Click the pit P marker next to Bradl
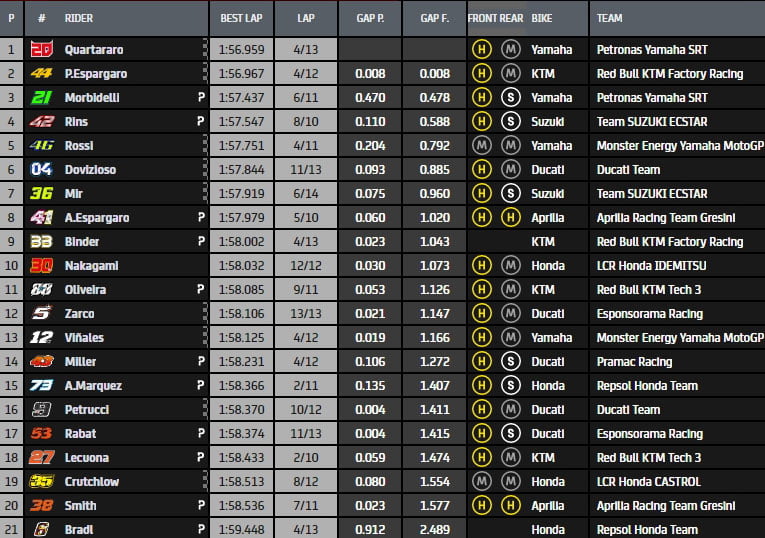Screen dimensions: 765x538 tap(201, 529)
